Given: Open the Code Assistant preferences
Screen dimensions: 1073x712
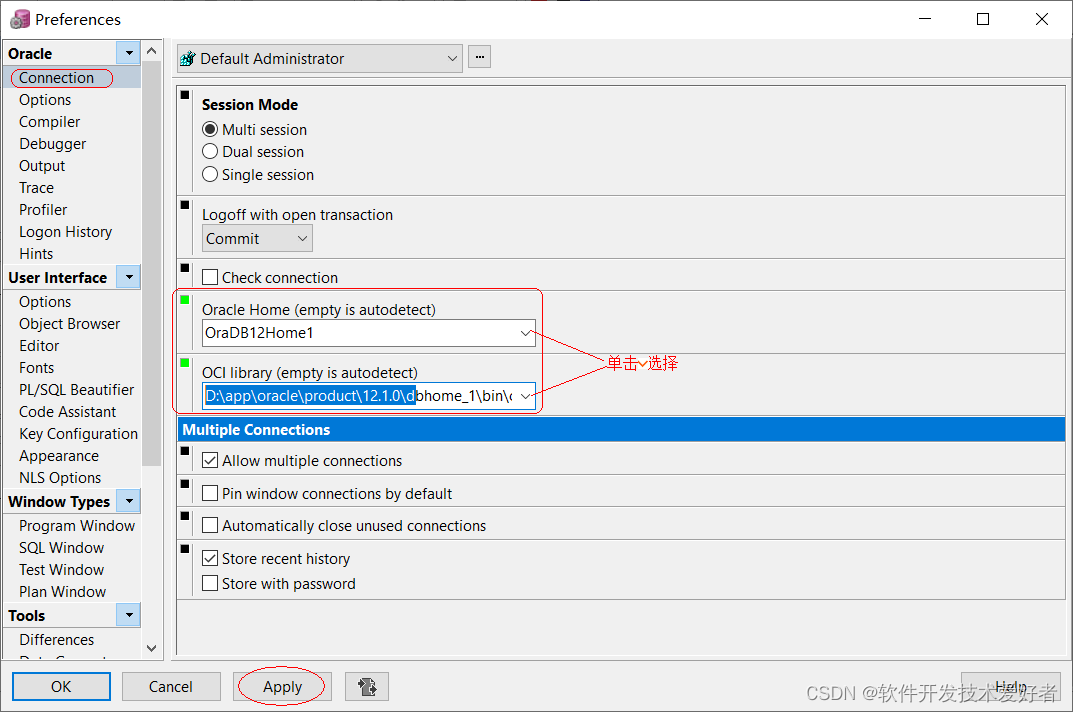Looking at the screenshot, I should (68, 411).
